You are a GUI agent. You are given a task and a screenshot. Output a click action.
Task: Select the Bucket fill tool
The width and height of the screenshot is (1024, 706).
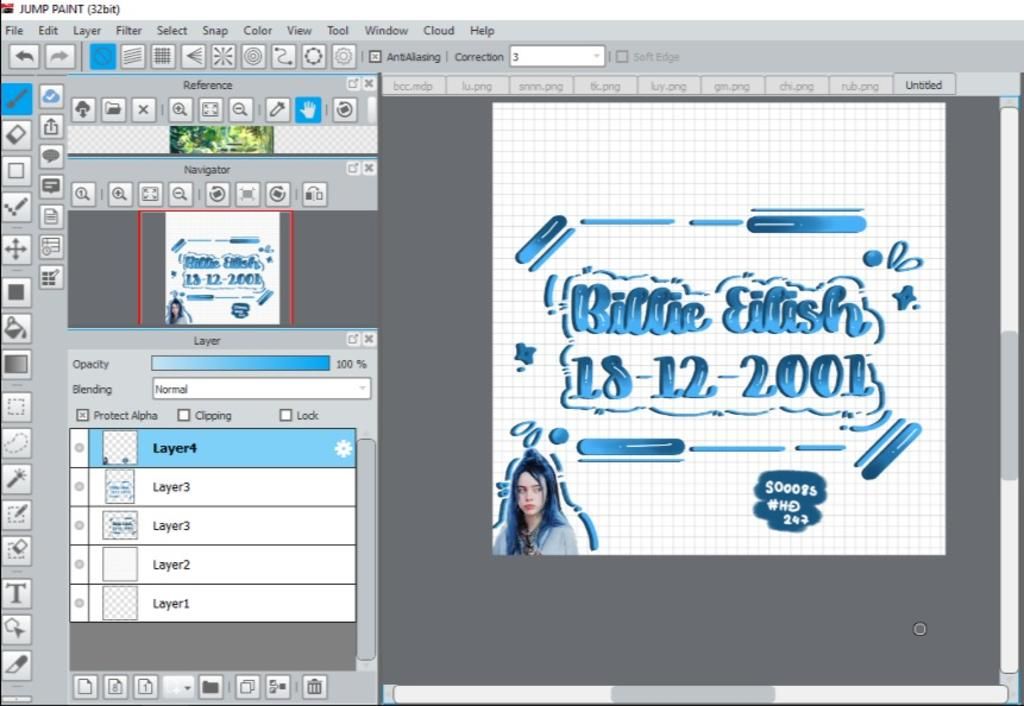[x=16, y=328]
